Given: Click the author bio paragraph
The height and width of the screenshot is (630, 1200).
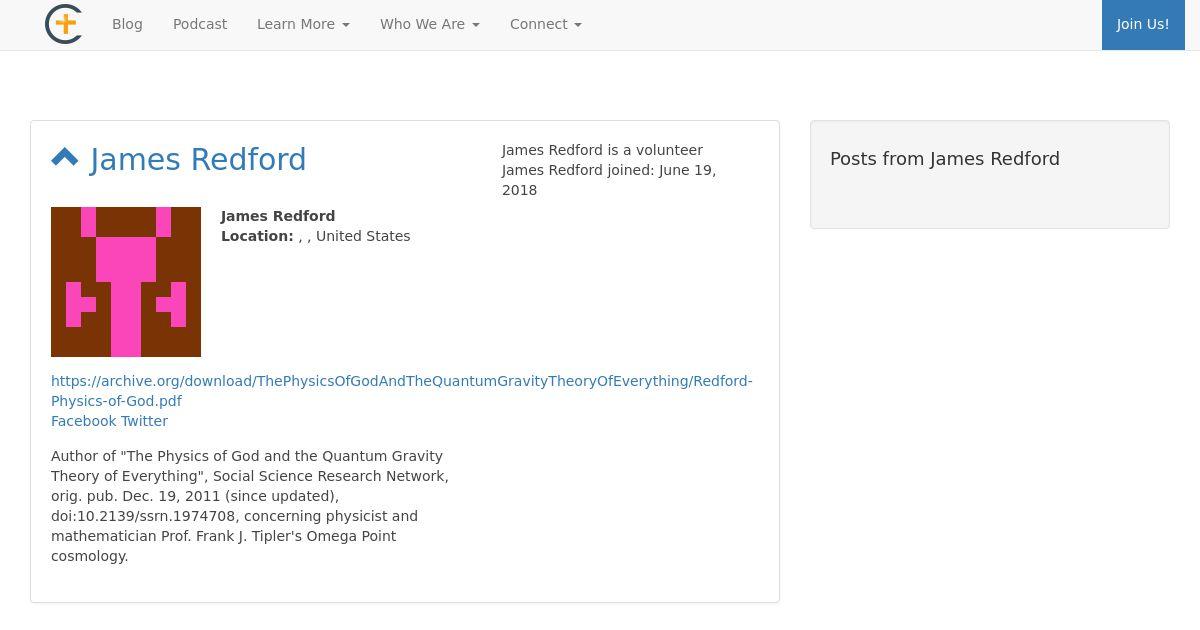Looking at the screenshot, I should pos(250,506).
